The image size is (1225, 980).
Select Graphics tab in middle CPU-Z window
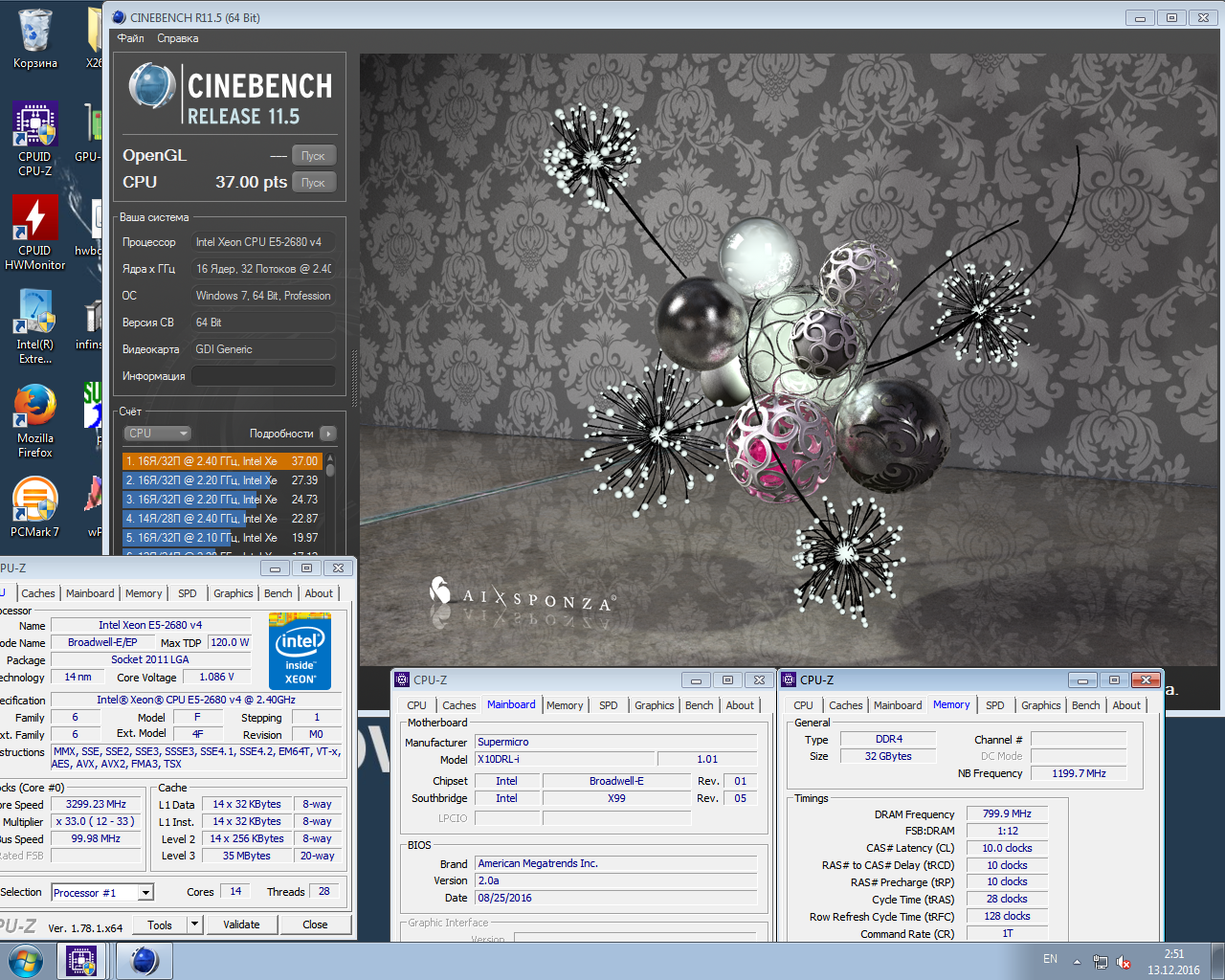(x=655, y=705)
